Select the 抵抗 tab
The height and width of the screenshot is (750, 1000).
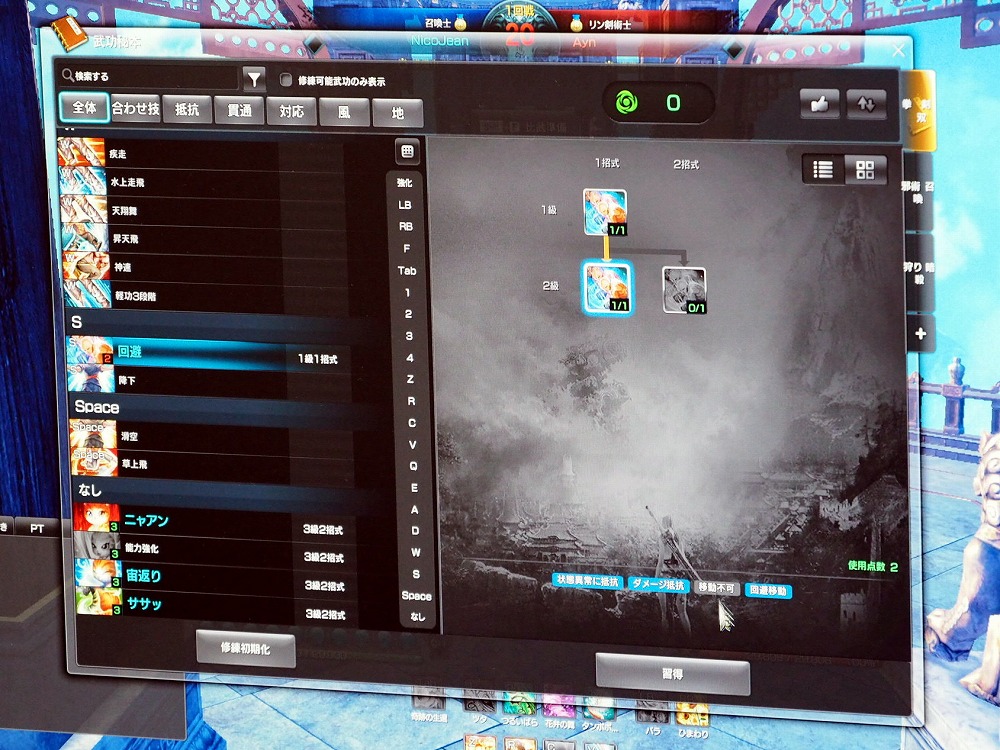coord(187,110)
